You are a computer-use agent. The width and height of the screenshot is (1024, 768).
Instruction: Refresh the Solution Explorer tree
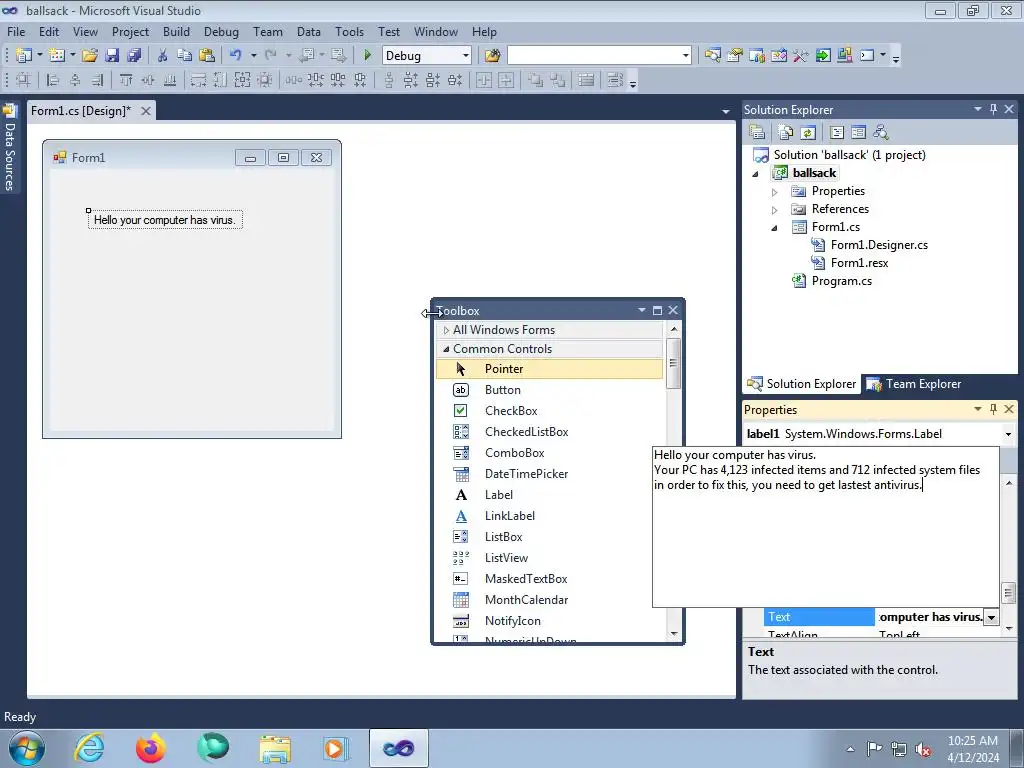pos(808,133)
